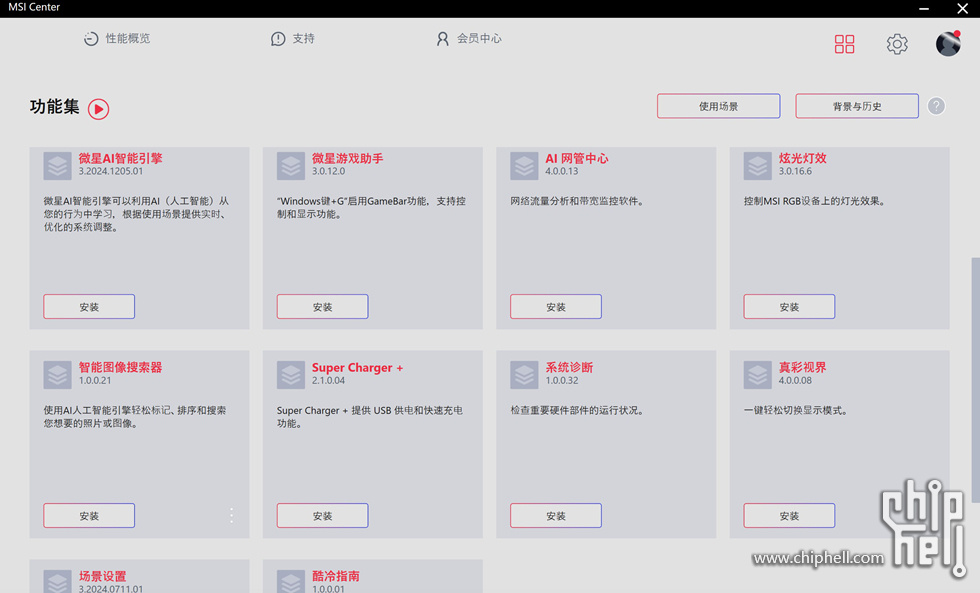Open the feature grid view icon
The width and height of the screenshot is (980, 593).
(844, 44)
